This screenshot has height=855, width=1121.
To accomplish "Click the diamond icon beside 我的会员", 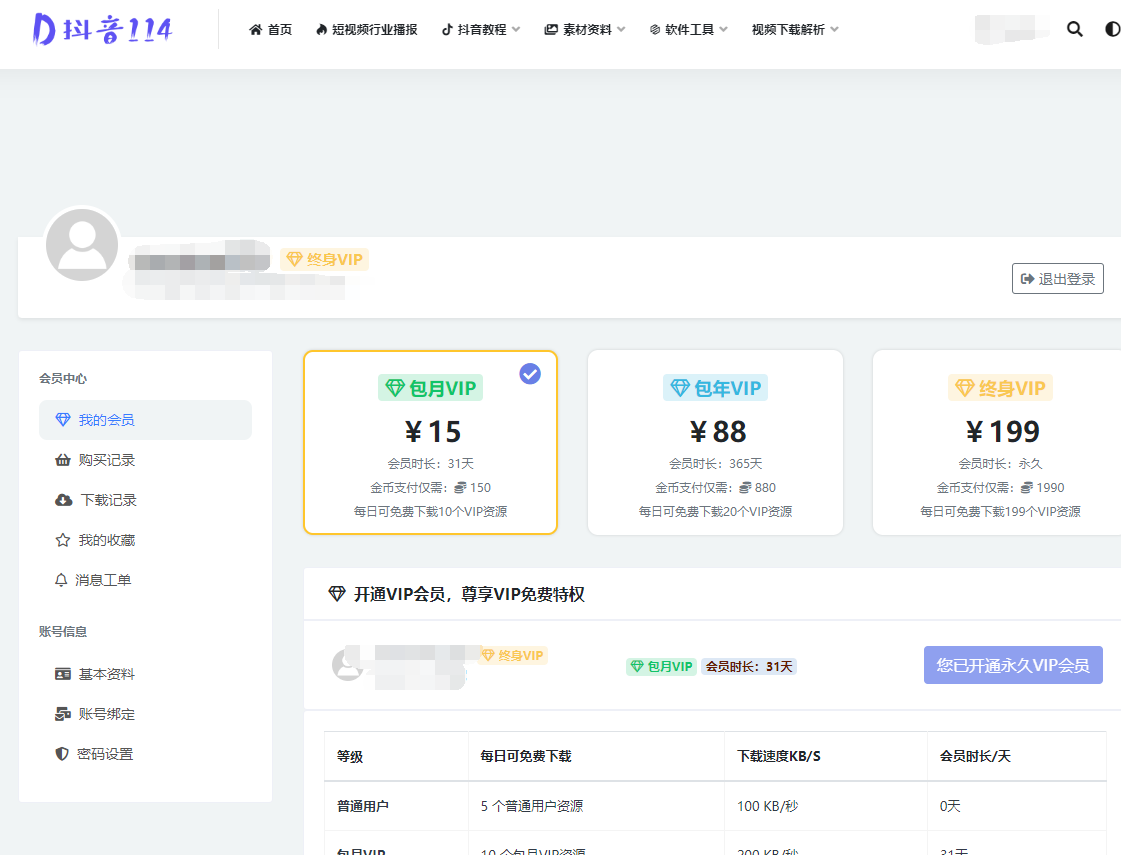I will click(63, 420).
